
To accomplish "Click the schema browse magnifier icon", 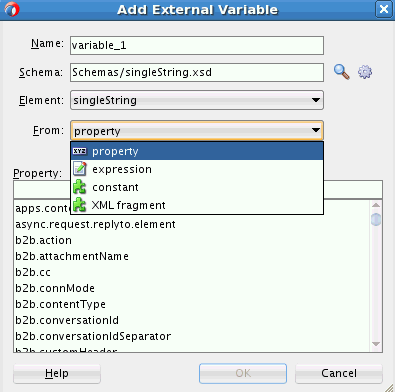I will pyautogui.click(x=341, y=72).
